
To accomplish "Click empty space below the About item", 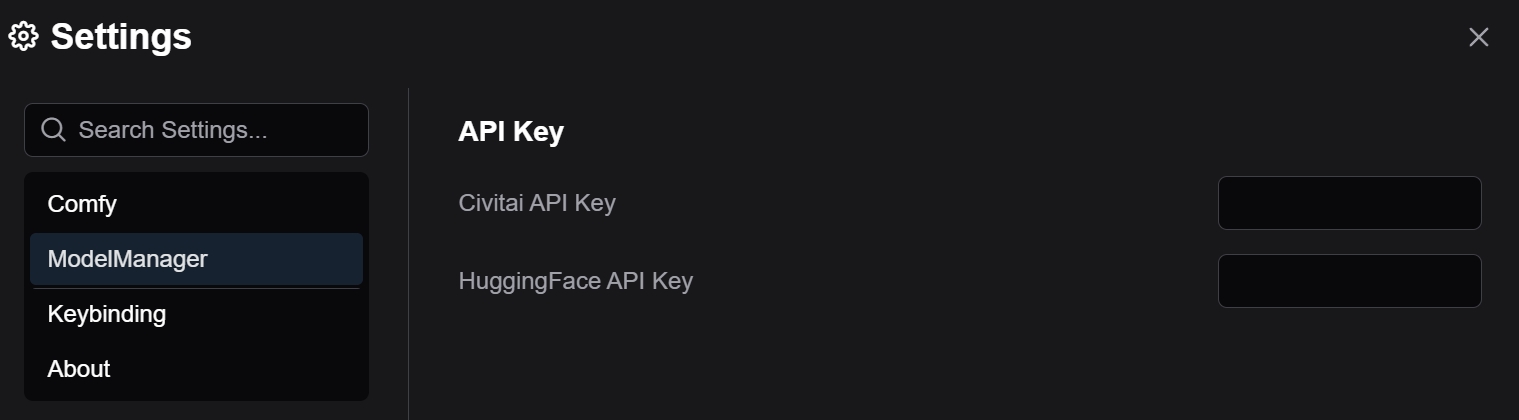I will 196,408.
